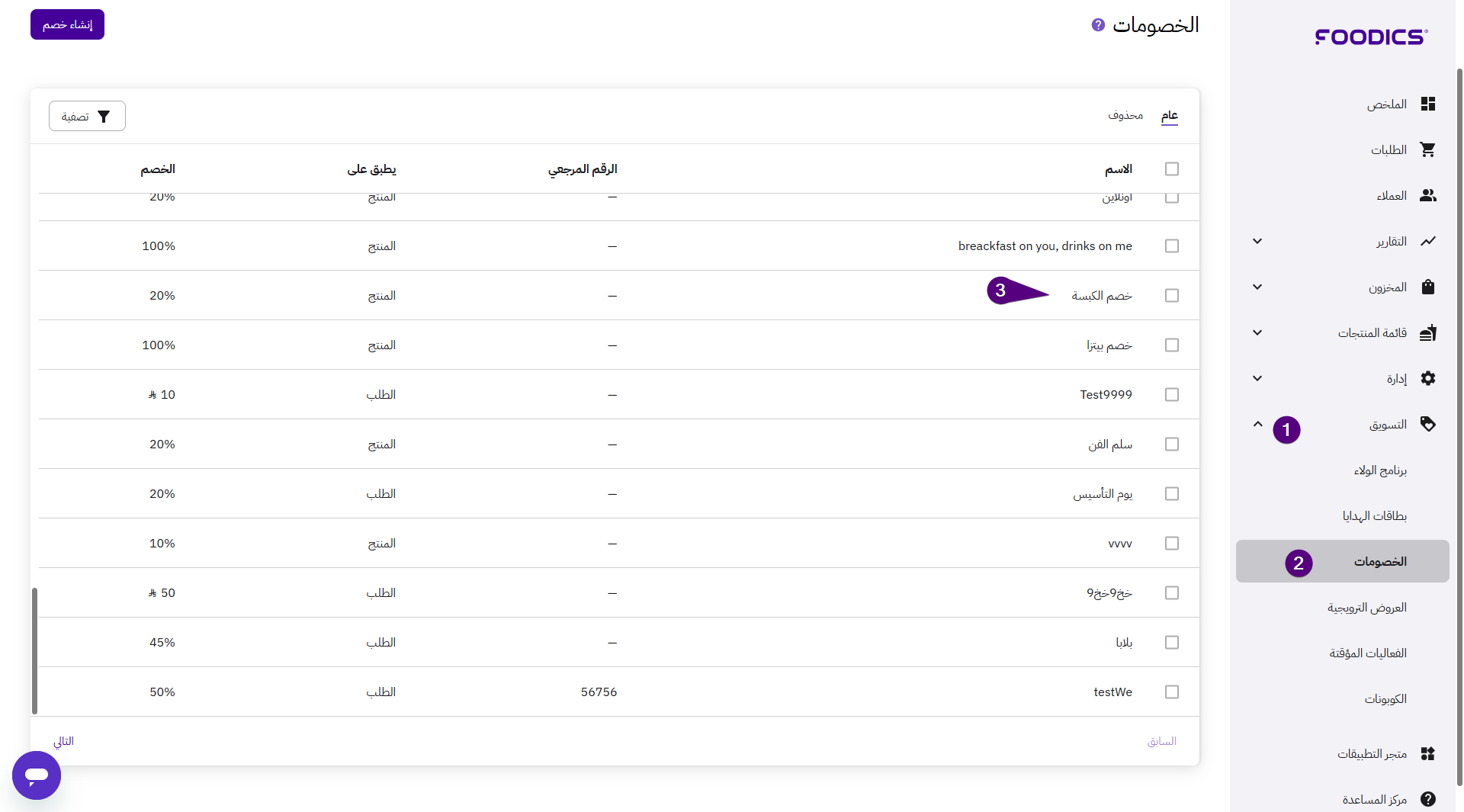Image resolution: width=1464 pixels, height=812 pixels.
Task: Click the help question mark beside page title
Action: click(1098, 25)
